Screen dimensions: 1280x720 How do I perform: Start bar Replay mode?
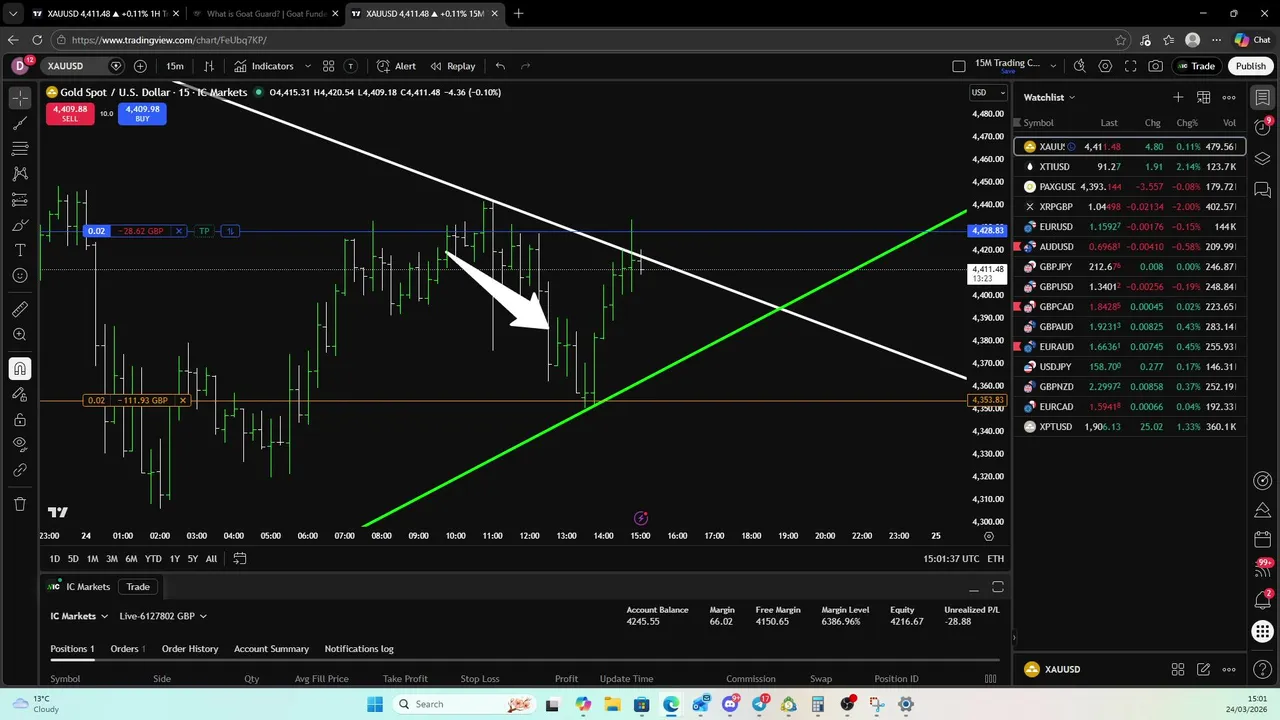(x=452, y=66)
